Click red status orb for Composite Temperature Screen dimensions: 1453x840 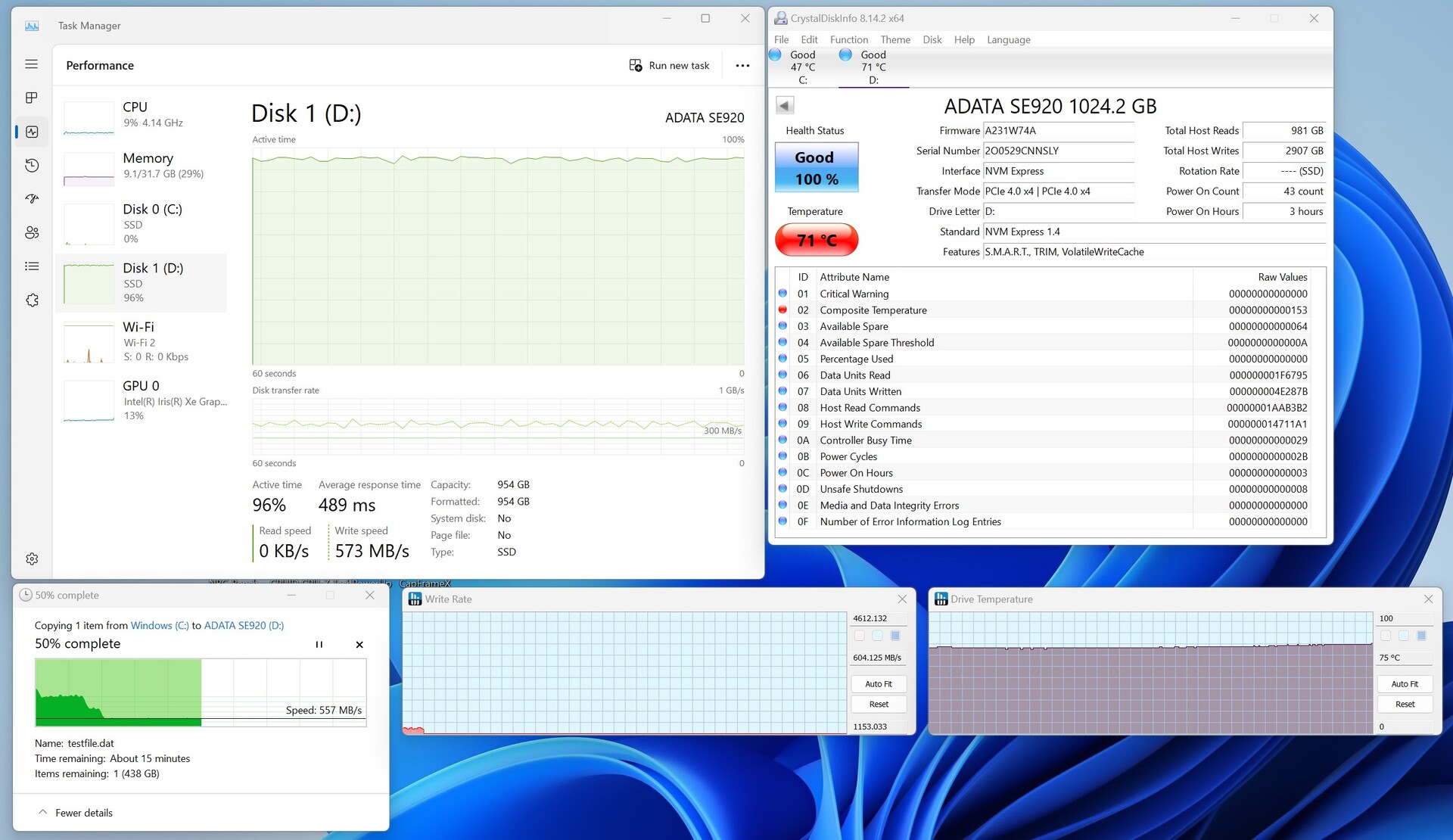[x=783, y=310]
